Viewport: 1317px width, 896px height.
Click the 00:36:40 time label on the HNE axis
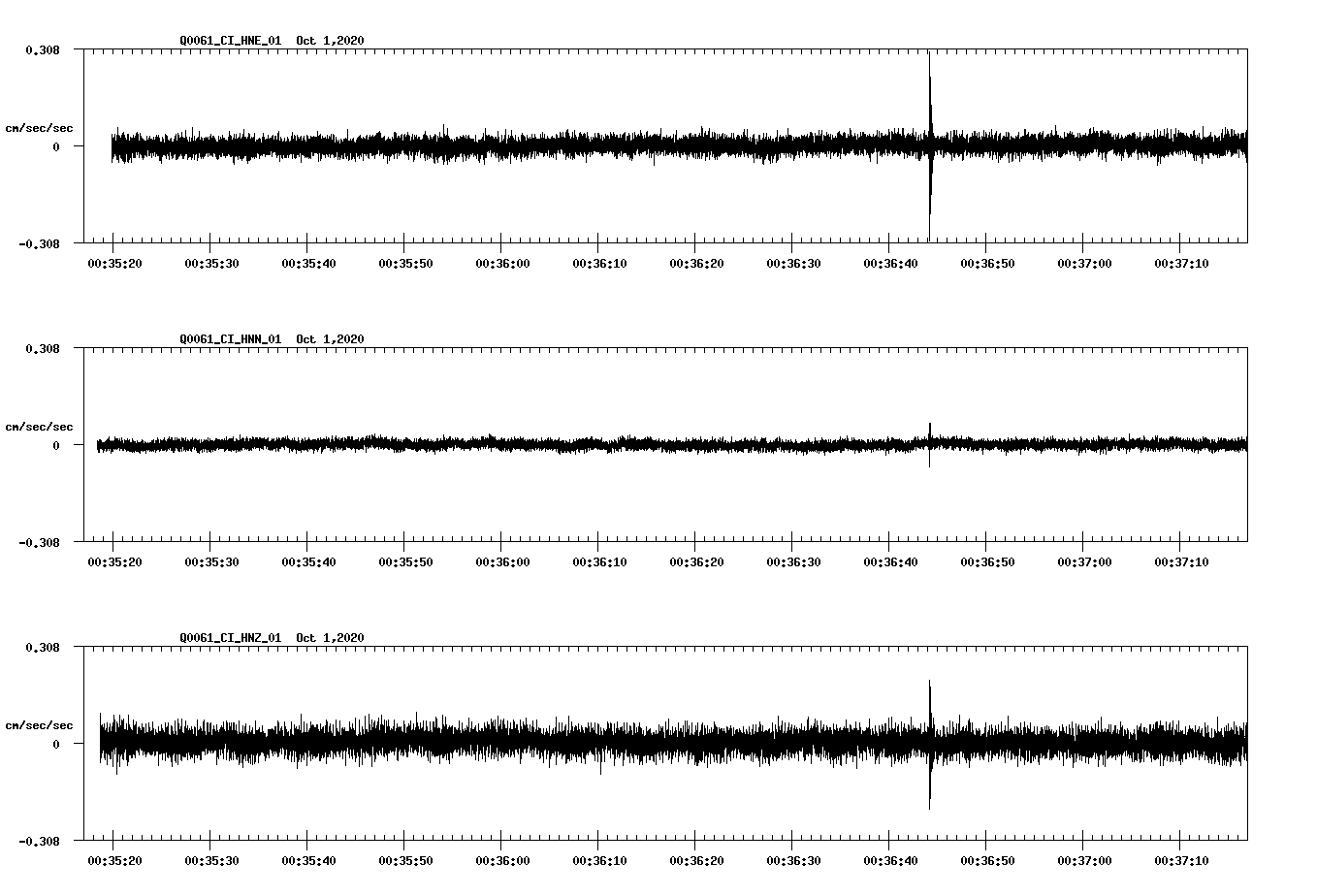[x=891, y=261]
